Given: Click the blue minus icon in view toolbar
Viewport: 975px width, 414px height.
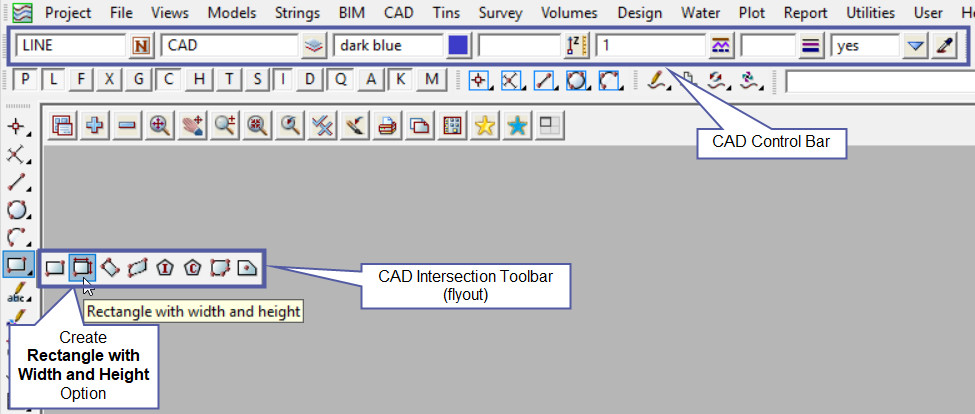Looking at the screenshot, I should pyautogui.click(x=126, y=126).
